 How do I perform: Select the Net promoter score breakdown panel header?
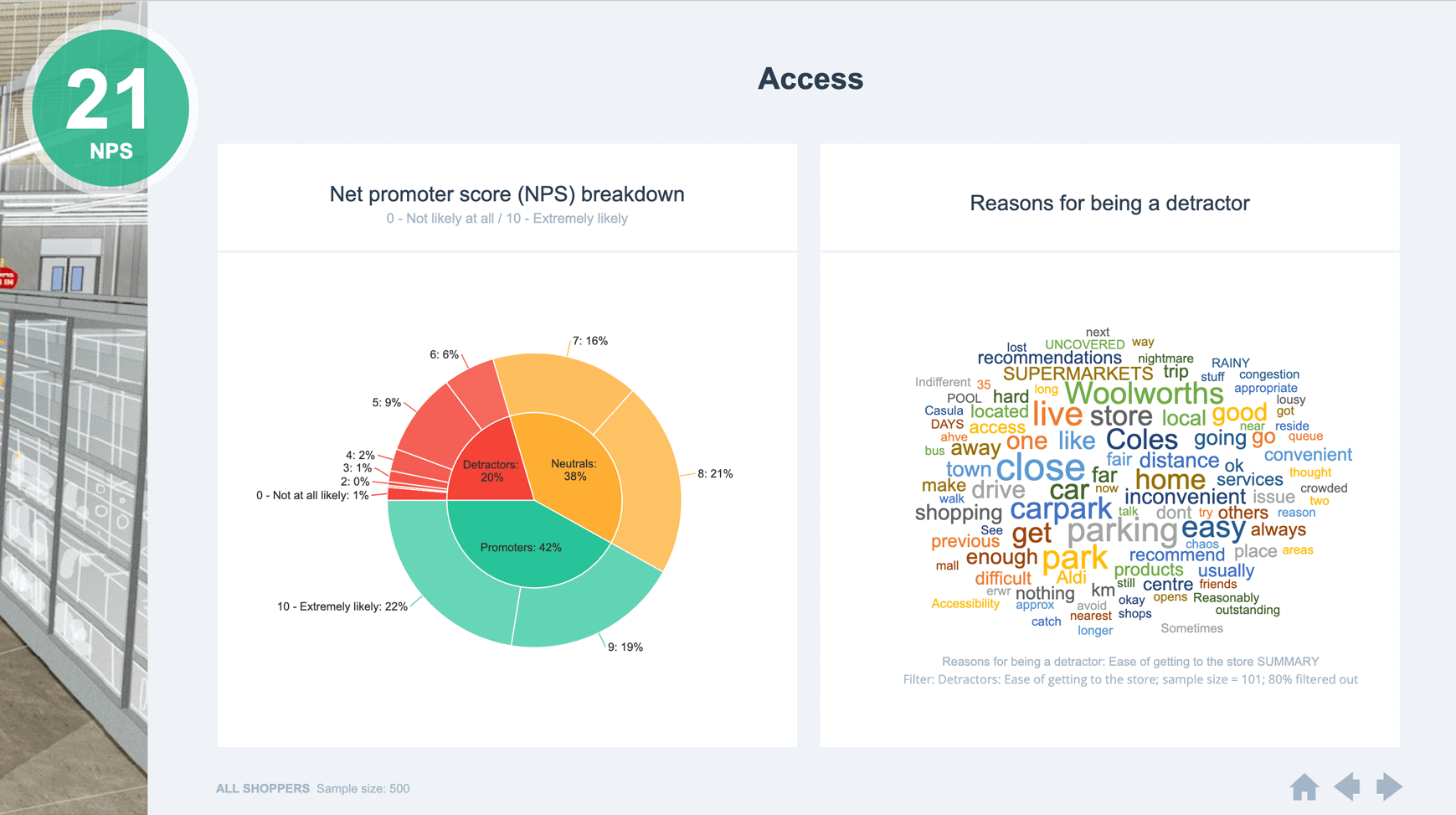coord(507,193)
